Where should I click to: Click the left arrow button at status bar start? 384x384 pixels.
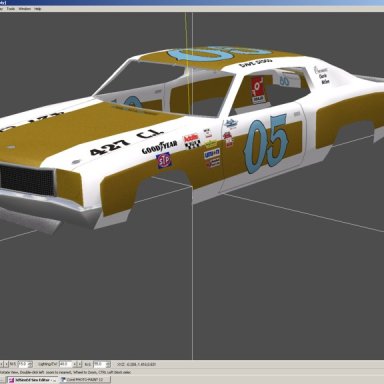1,364
